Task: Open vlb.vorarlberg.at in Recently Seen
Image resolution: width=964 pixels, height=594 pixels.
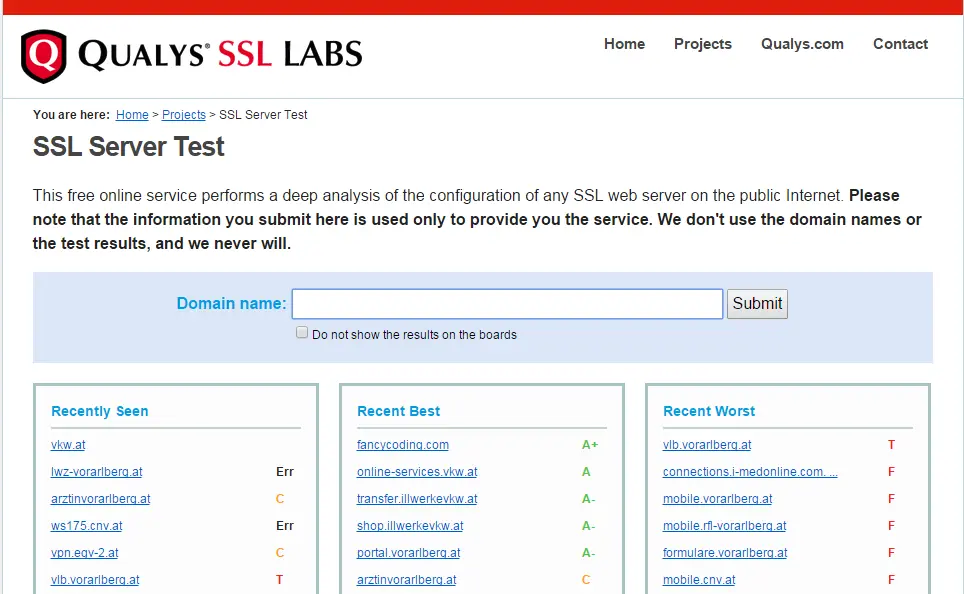Action: (x=95, y=580)
